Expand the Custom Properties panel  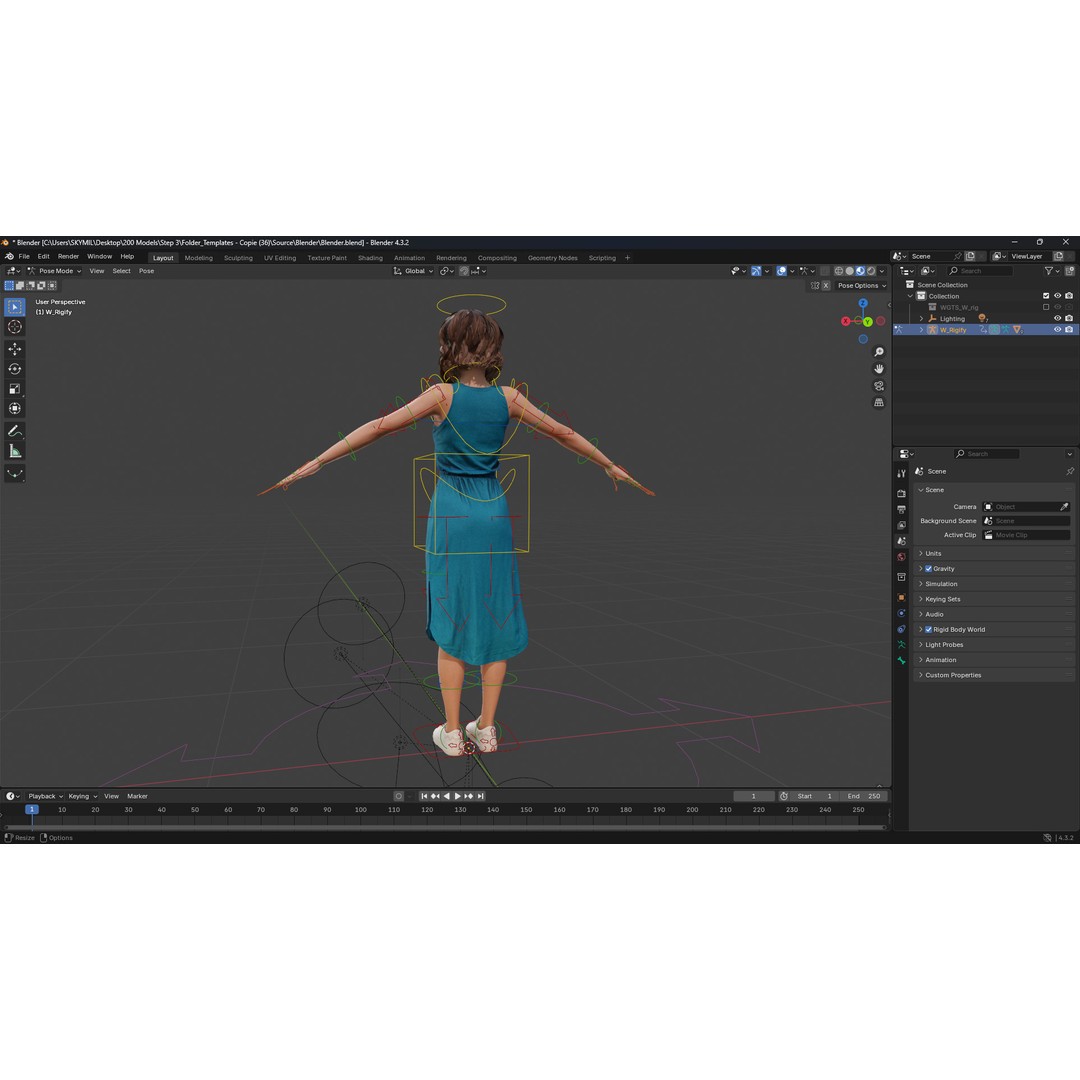tap(994, 675)
